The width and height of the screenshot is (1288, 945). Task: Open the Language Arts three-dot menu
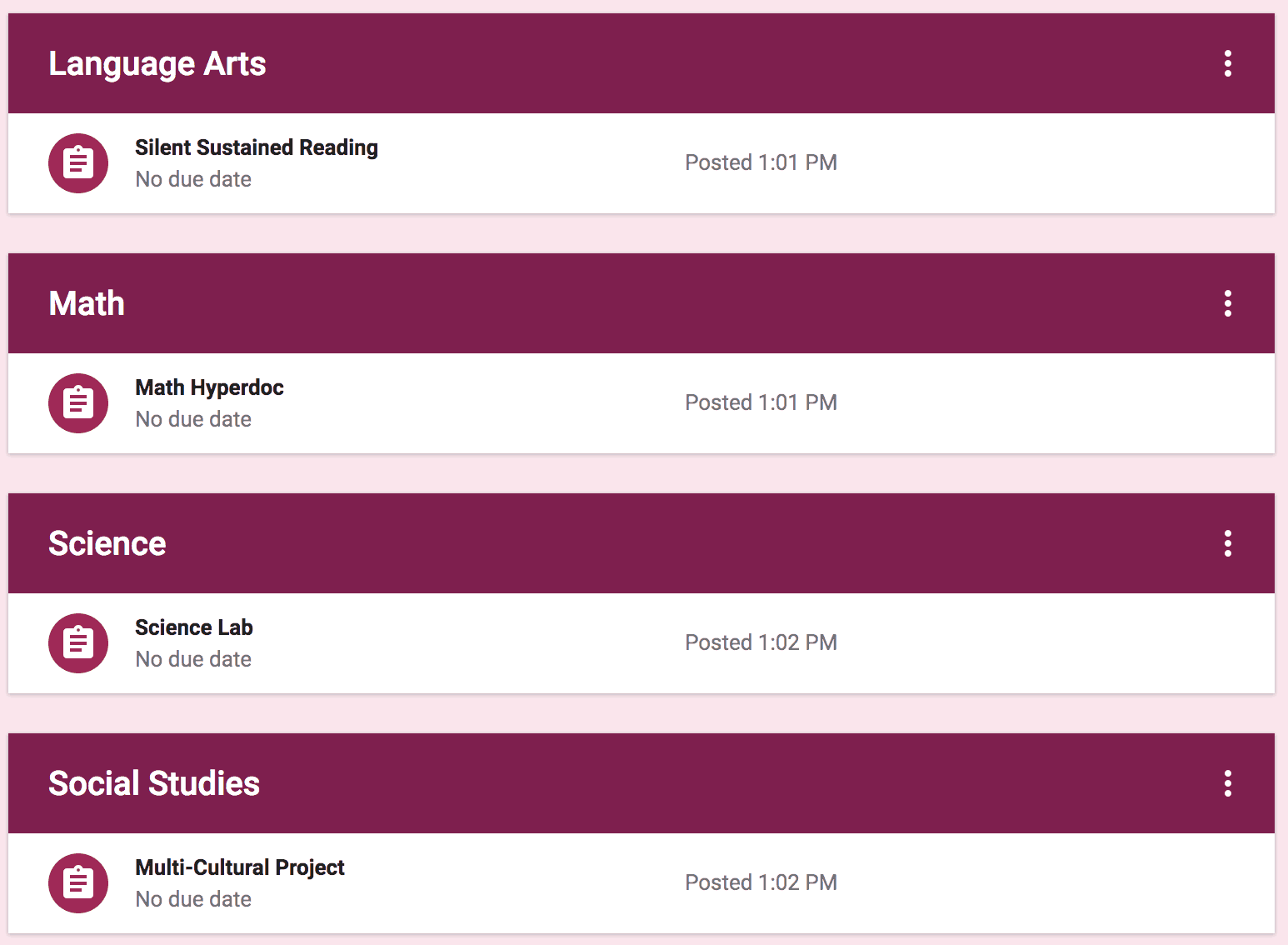coord(1227,63)
